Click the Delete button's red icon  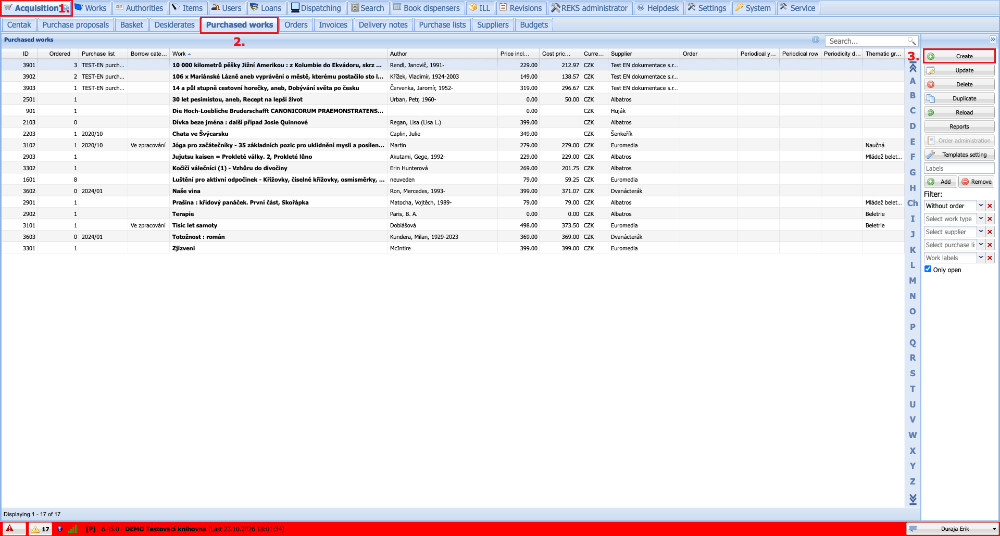(930, 85)
